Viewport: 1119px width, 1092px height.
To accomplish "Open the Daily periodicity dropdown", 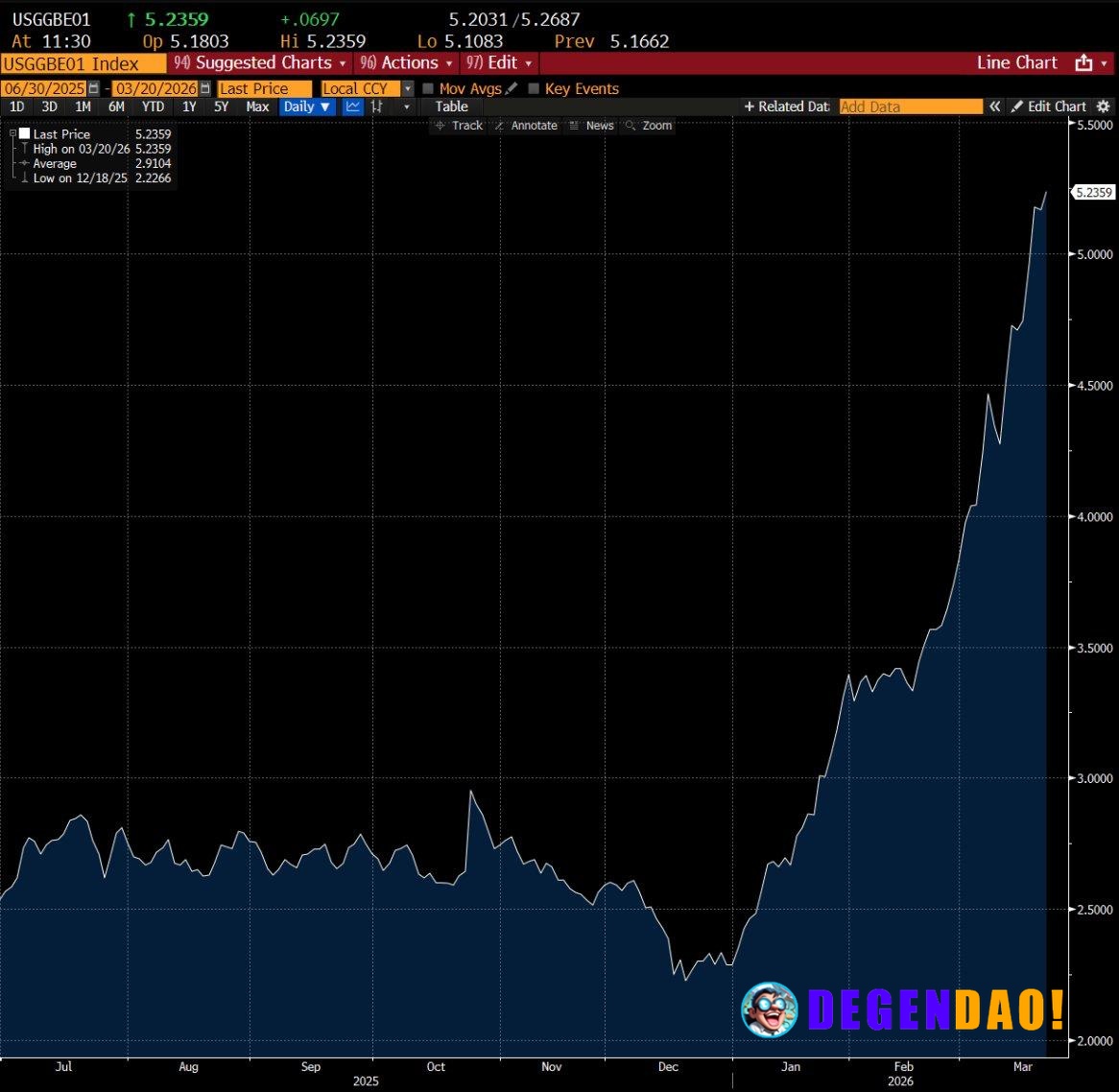I will point(306,107).
